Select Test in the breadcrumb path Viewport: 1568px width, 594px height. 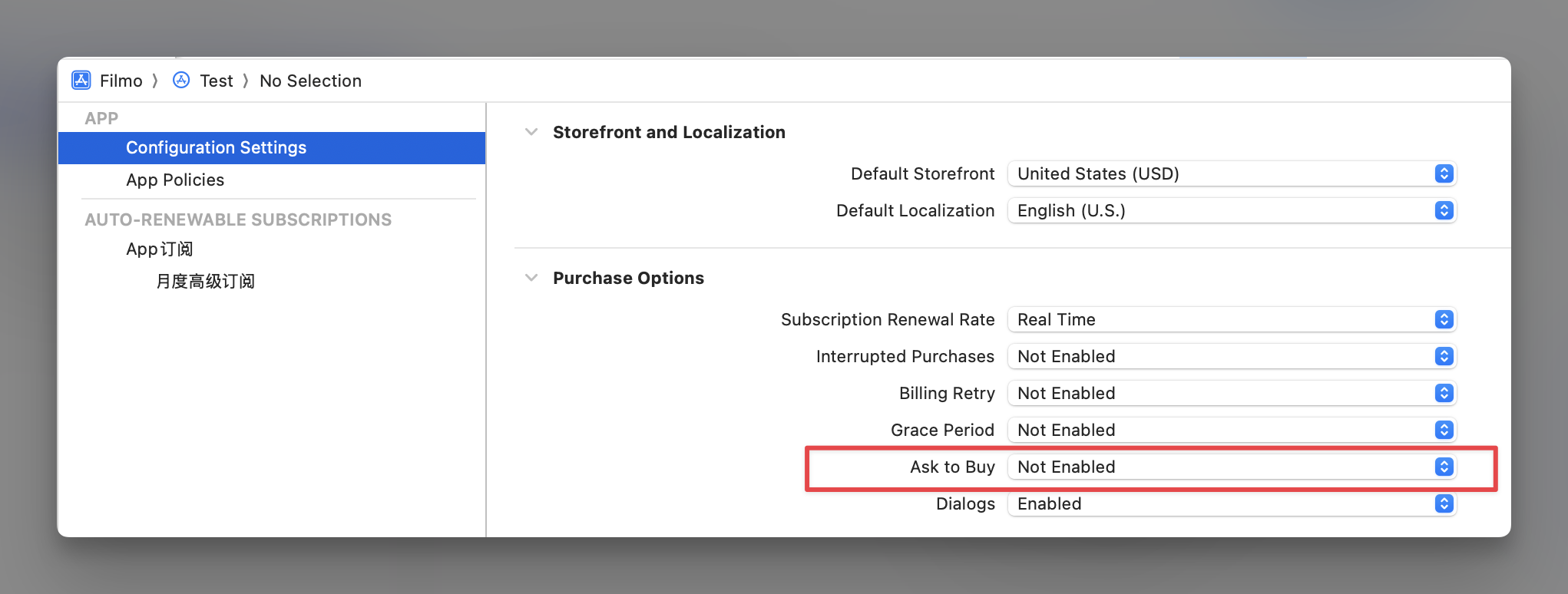point(217,81)
